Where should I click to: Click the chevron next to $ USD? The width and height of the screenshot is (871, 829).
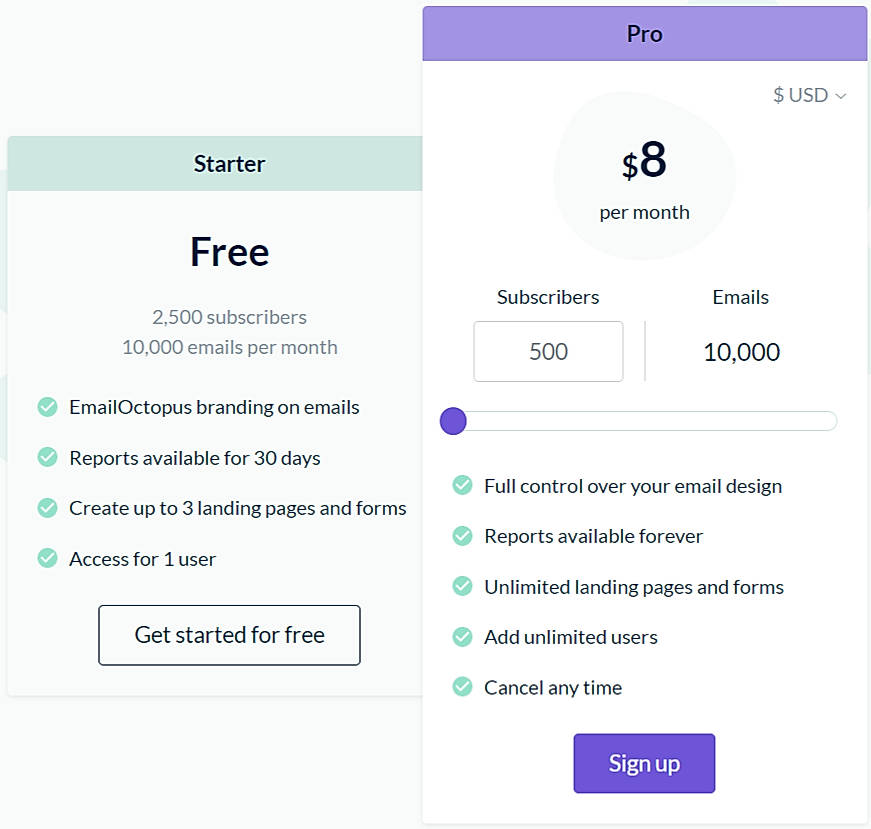(x=842, y=96)
